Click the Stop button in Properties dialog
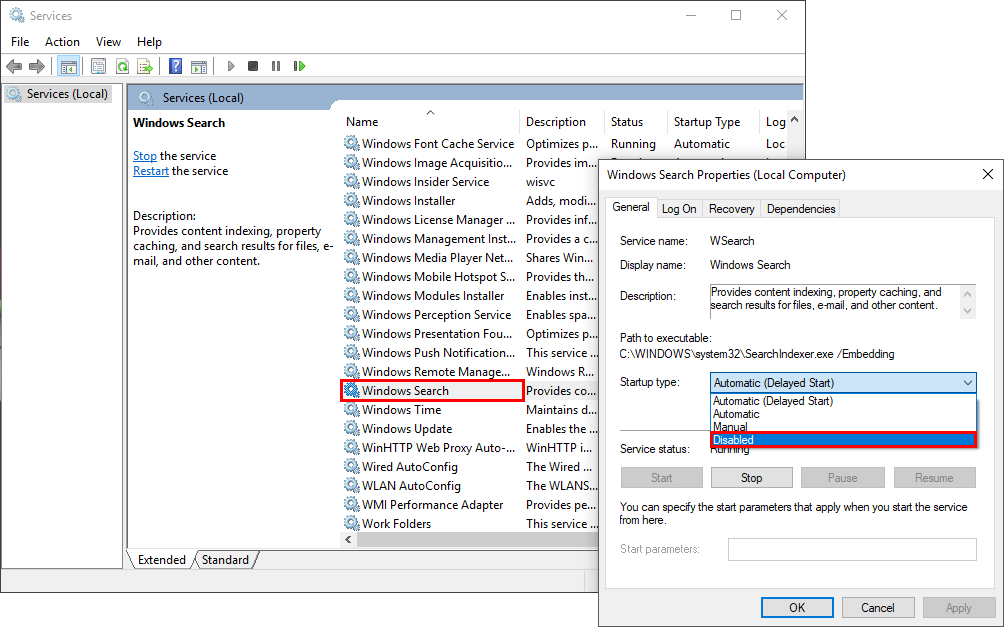Viewport: 1004px width, 627px height. pyautogui.click(x=751, y=478)
